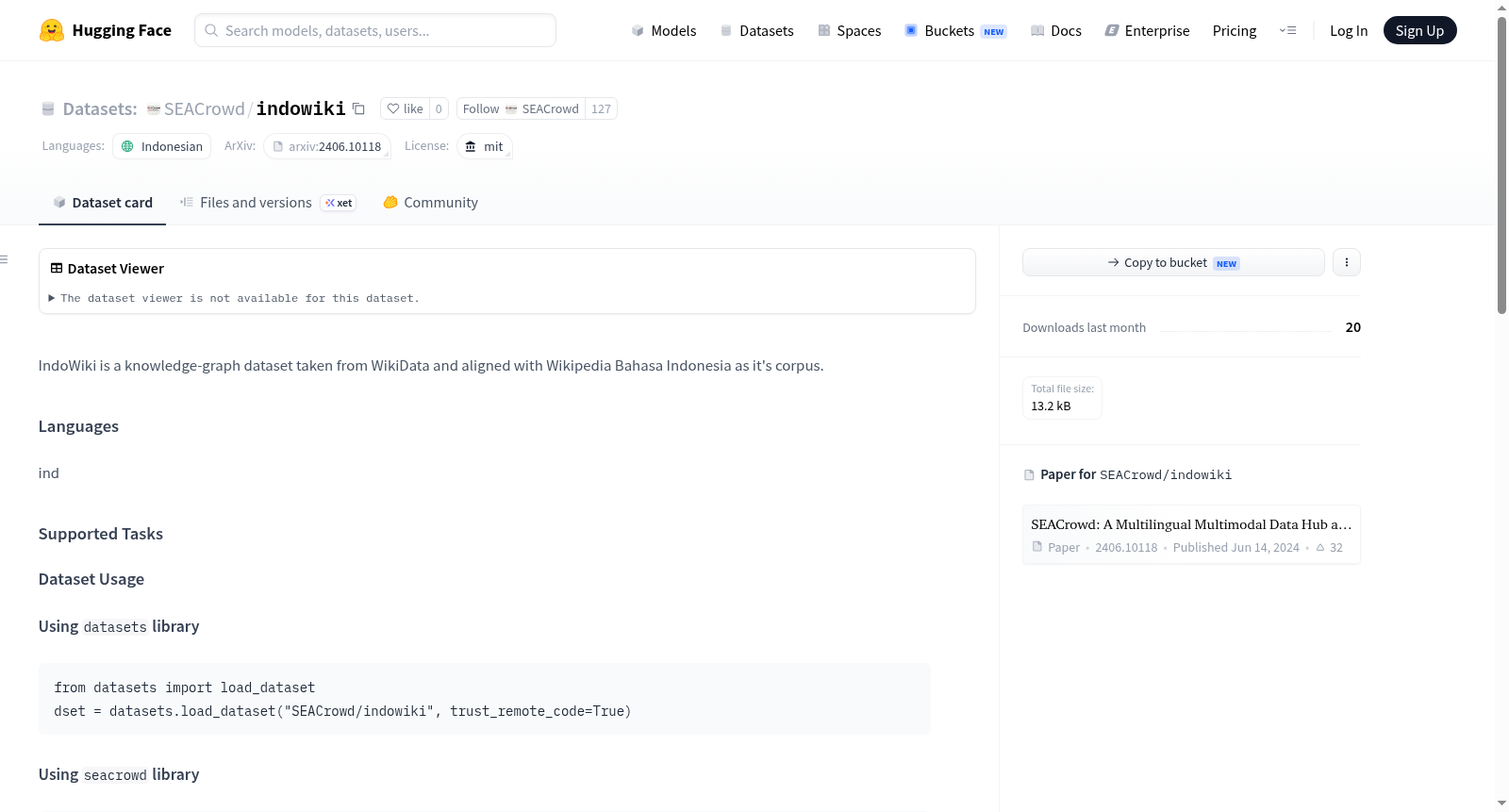Open the Community tab

pyautogui.click(x=430, y=203)
